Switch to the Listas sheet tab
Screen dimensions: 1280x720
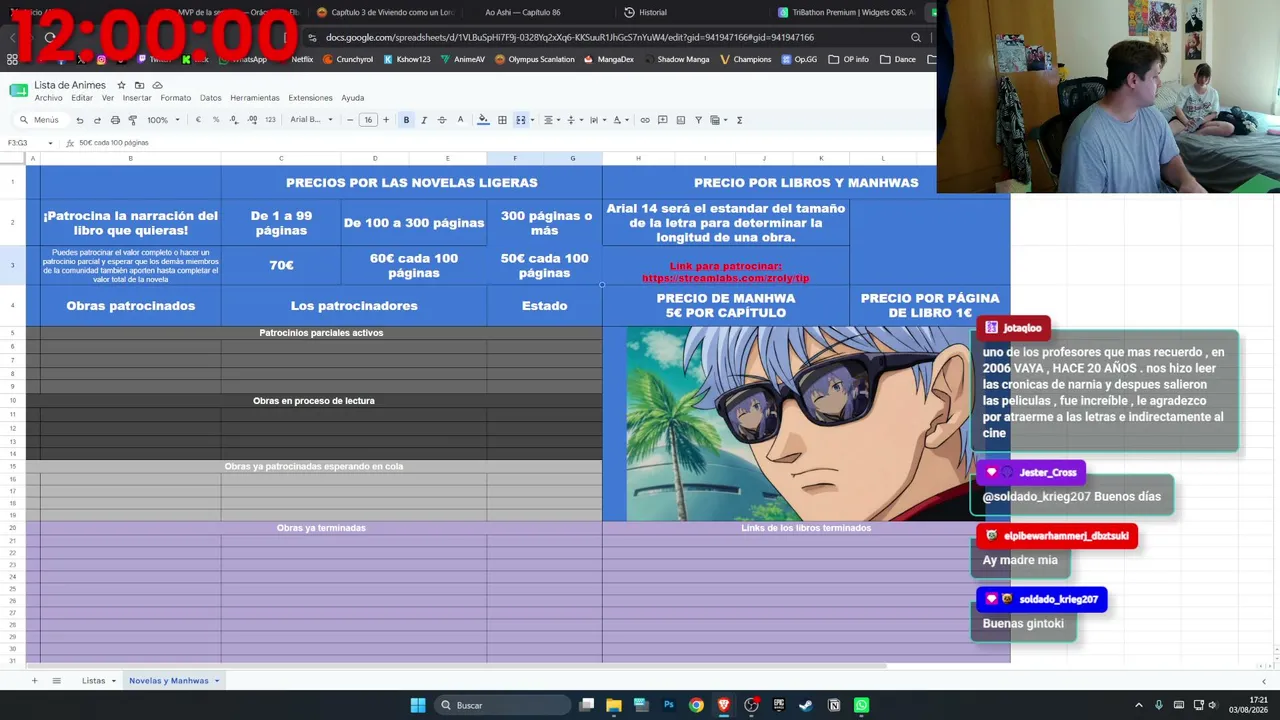(x=93, y=681)
